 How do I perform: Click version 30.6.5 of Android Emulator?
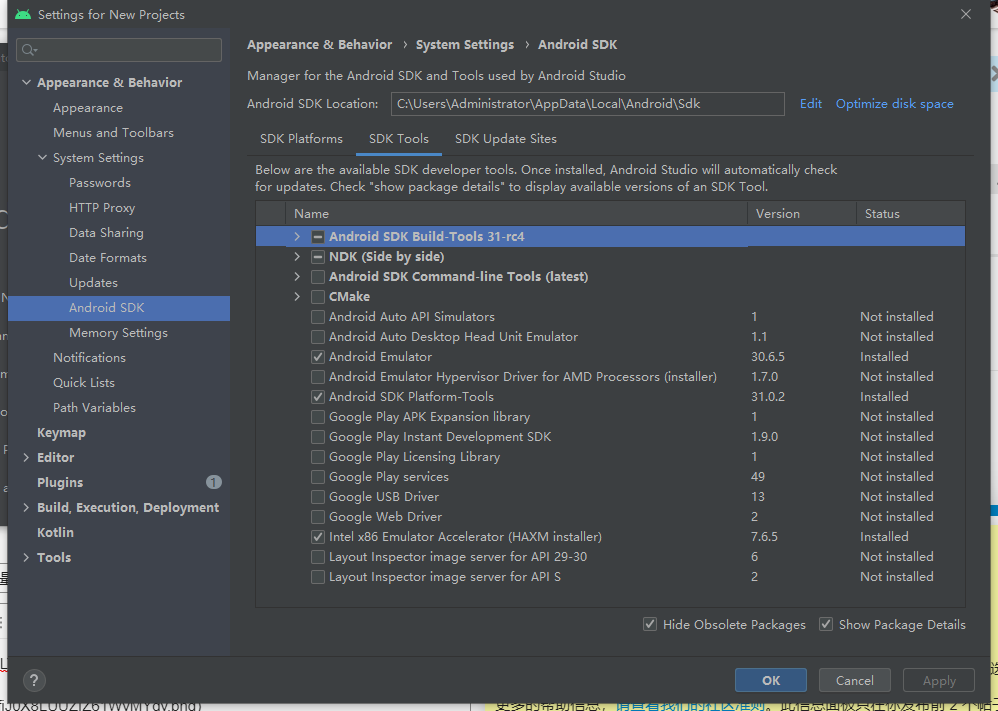click(768, 357)
